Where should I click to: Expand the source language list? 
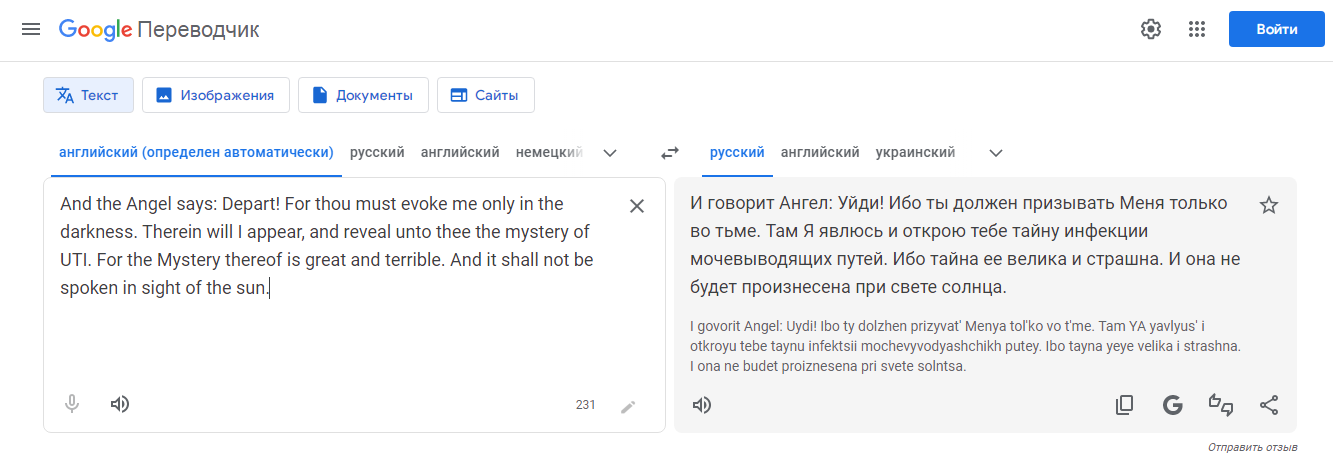(610, 153)
